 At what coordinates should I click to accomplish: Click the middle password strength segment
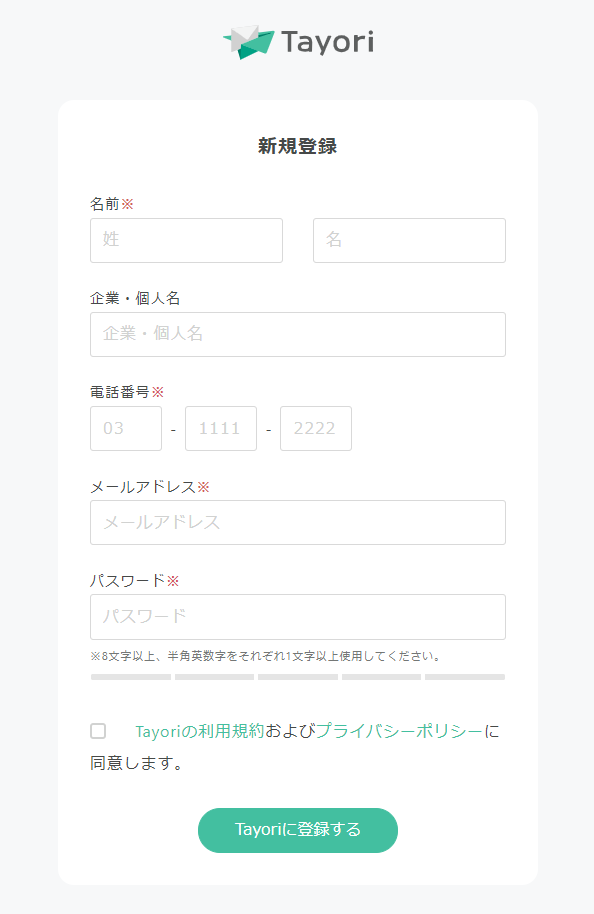pos(298,677)
